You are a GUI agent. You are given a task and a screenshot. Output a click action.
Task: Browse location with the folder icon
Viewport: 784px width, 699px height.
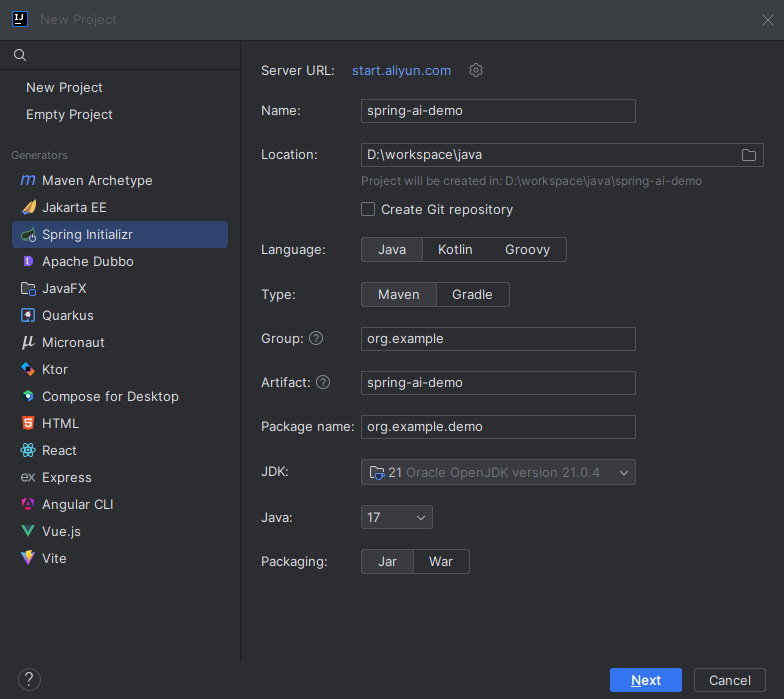point(748,155)
